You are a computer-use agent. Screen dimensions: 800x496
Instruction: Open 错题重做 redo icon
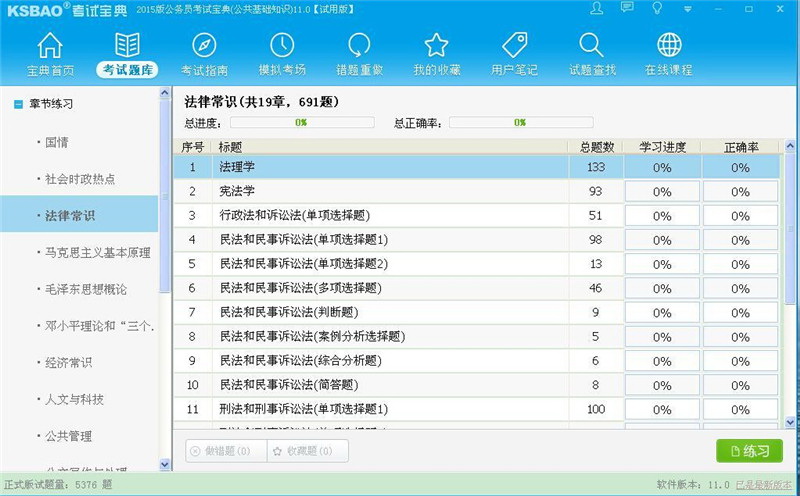tap(359, 54)
